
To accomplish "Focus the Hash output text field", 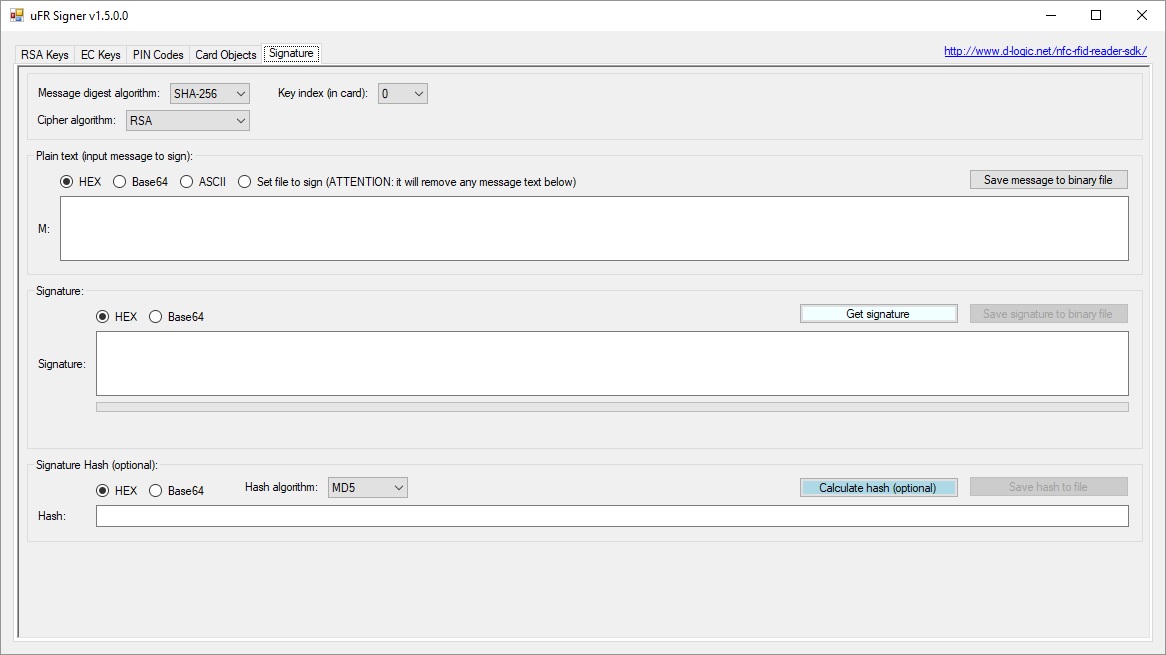I will tap(612, 516).
